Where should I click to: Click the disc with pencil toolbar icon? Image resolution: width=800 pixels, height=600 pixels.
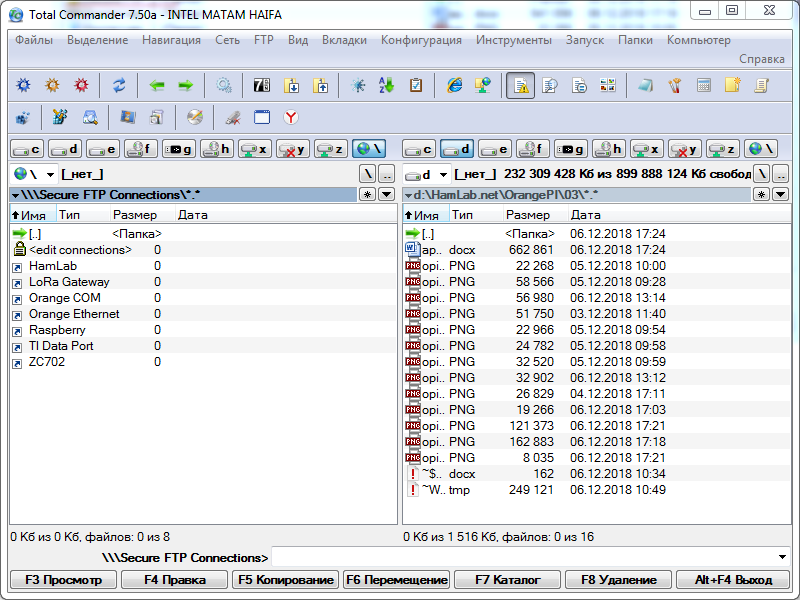coord(194,118)
